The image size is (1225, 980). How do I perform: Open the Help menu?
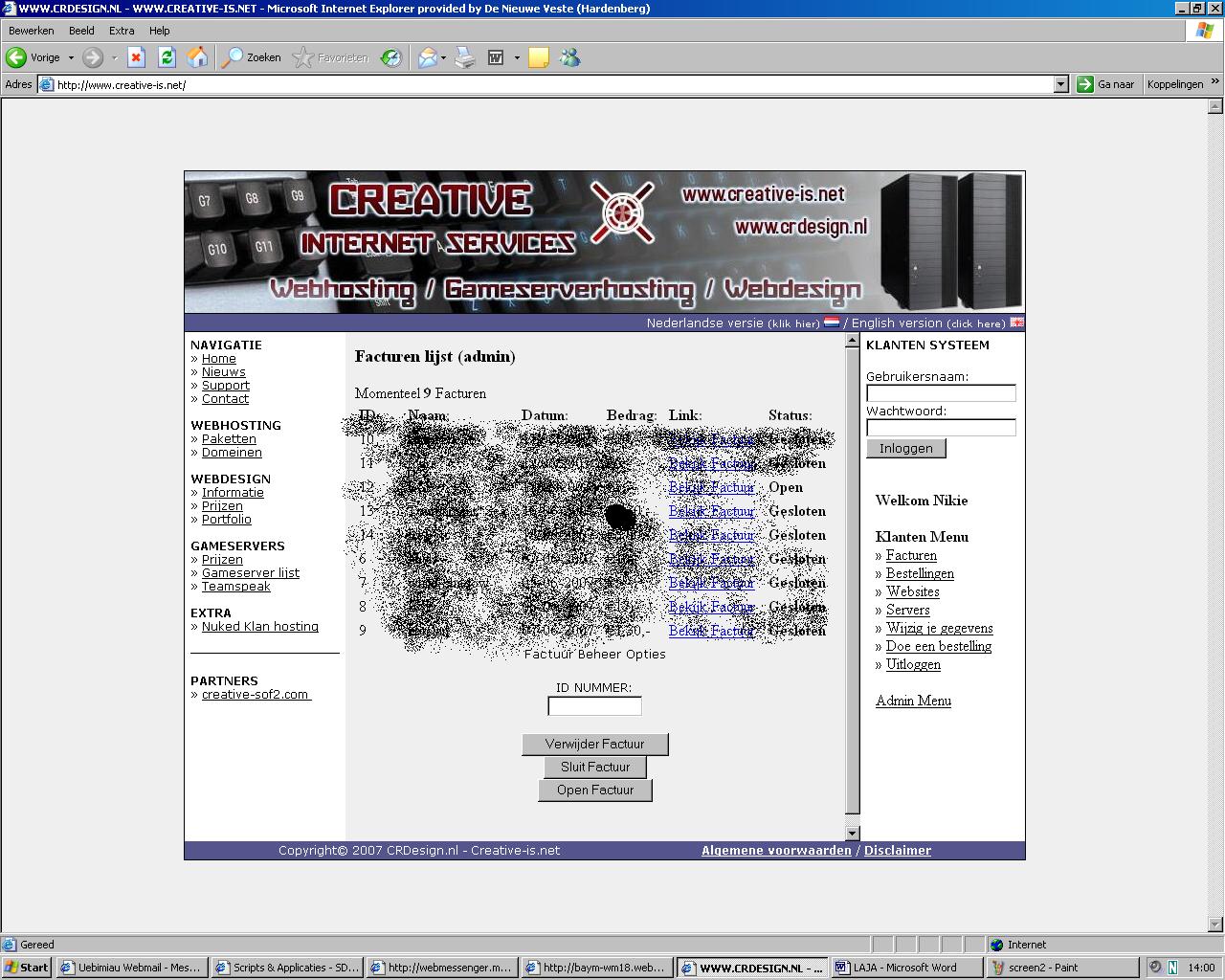(160, 31)
